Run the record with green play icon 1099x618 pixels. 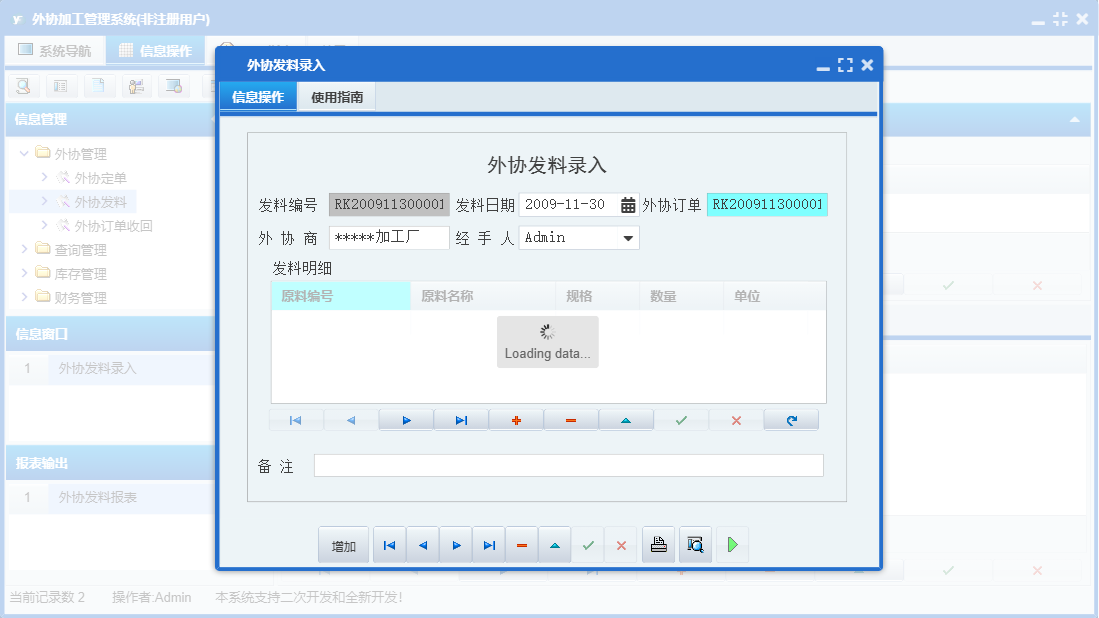pos(732,544)
